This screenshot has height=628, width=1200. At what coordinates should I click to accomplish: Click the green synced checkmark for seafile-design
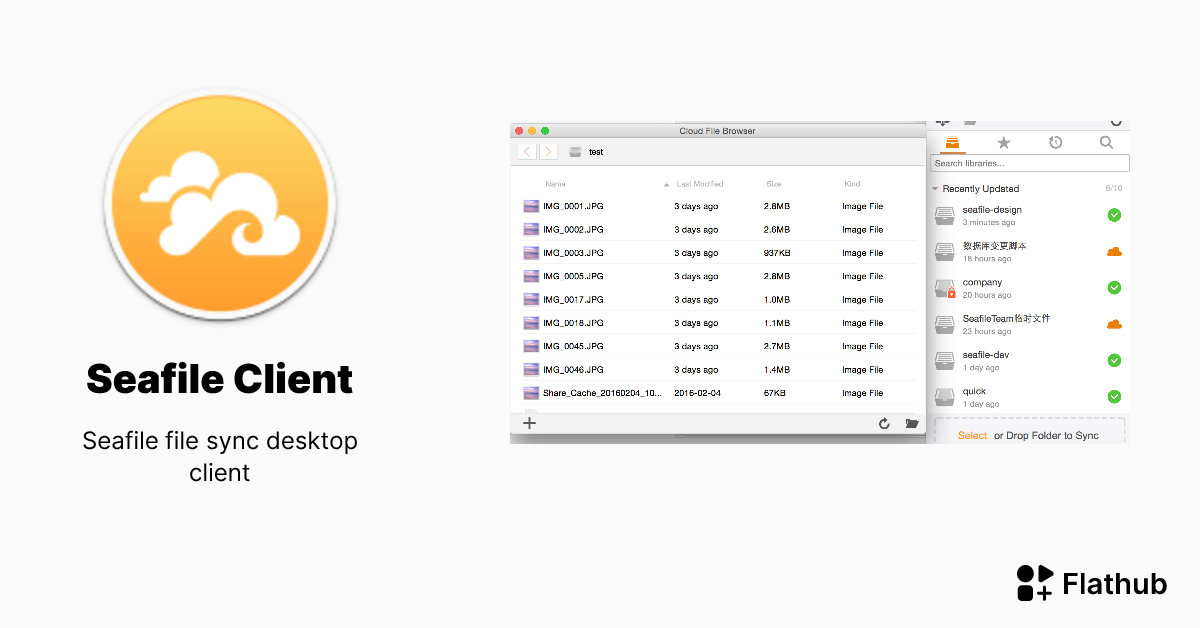pyautogui.click(x=1114, y=215)
